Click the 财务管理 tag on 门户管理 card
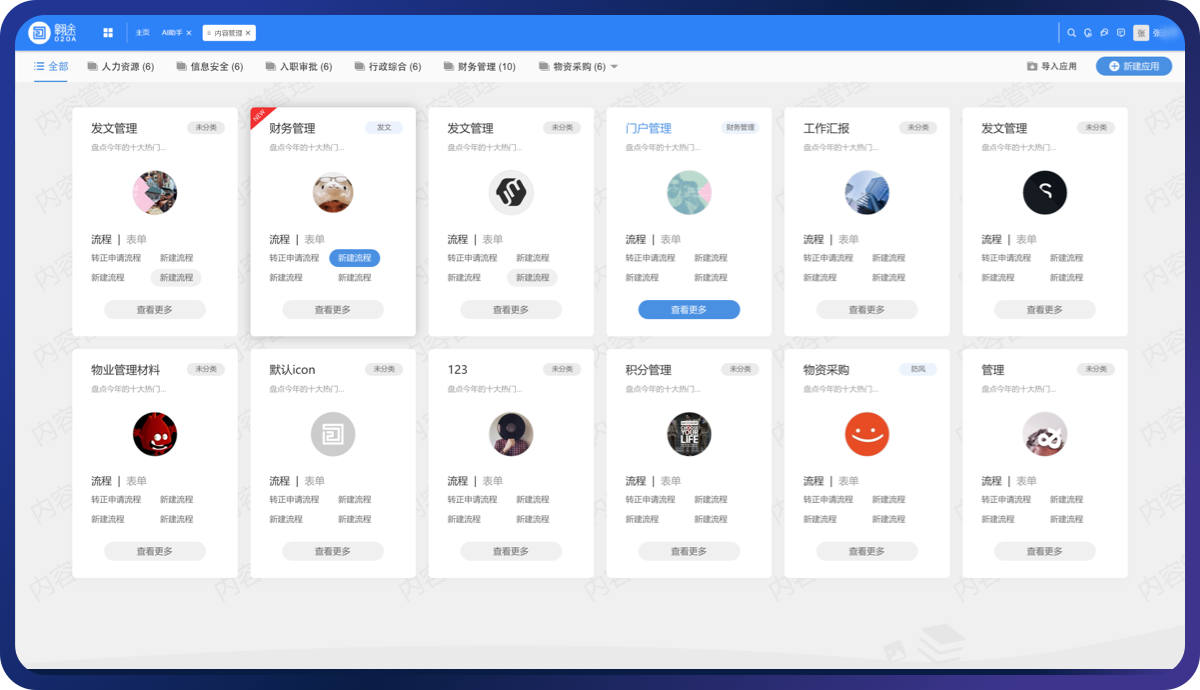 [x=740, y=128]
